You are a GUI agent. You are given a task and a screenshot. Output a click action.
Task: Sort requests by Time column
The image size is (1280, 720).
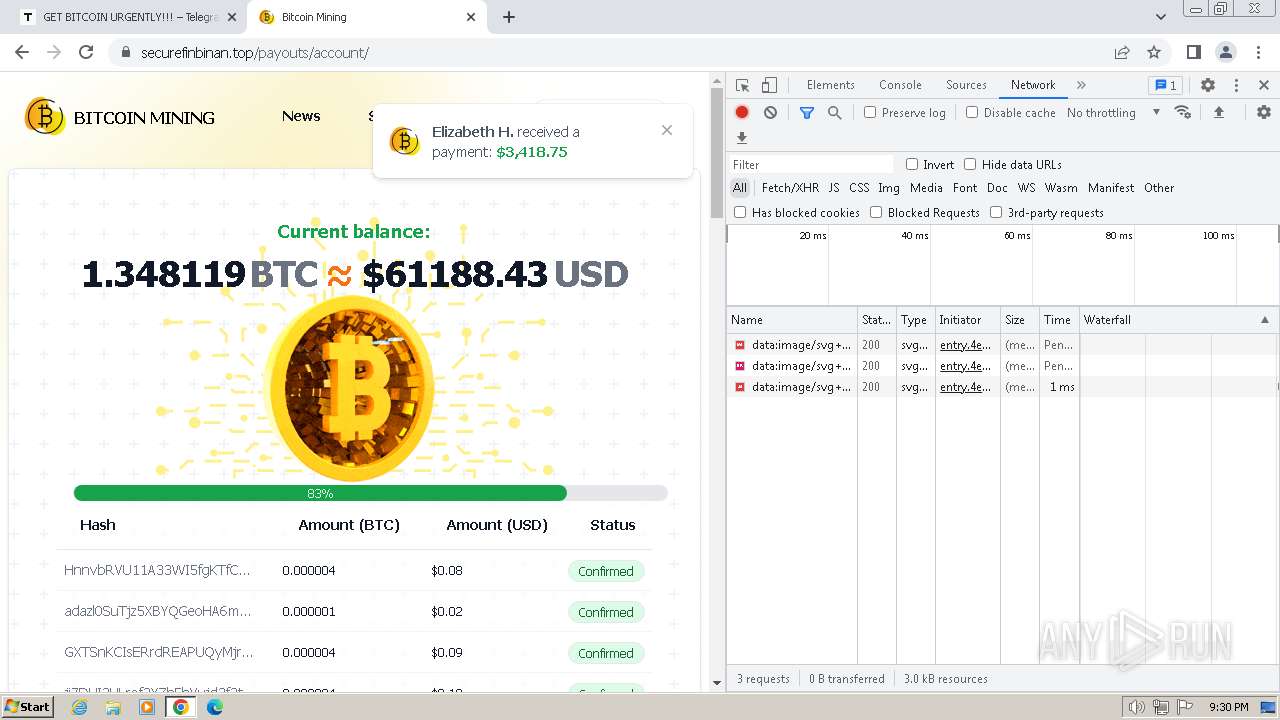[1059, 320]
